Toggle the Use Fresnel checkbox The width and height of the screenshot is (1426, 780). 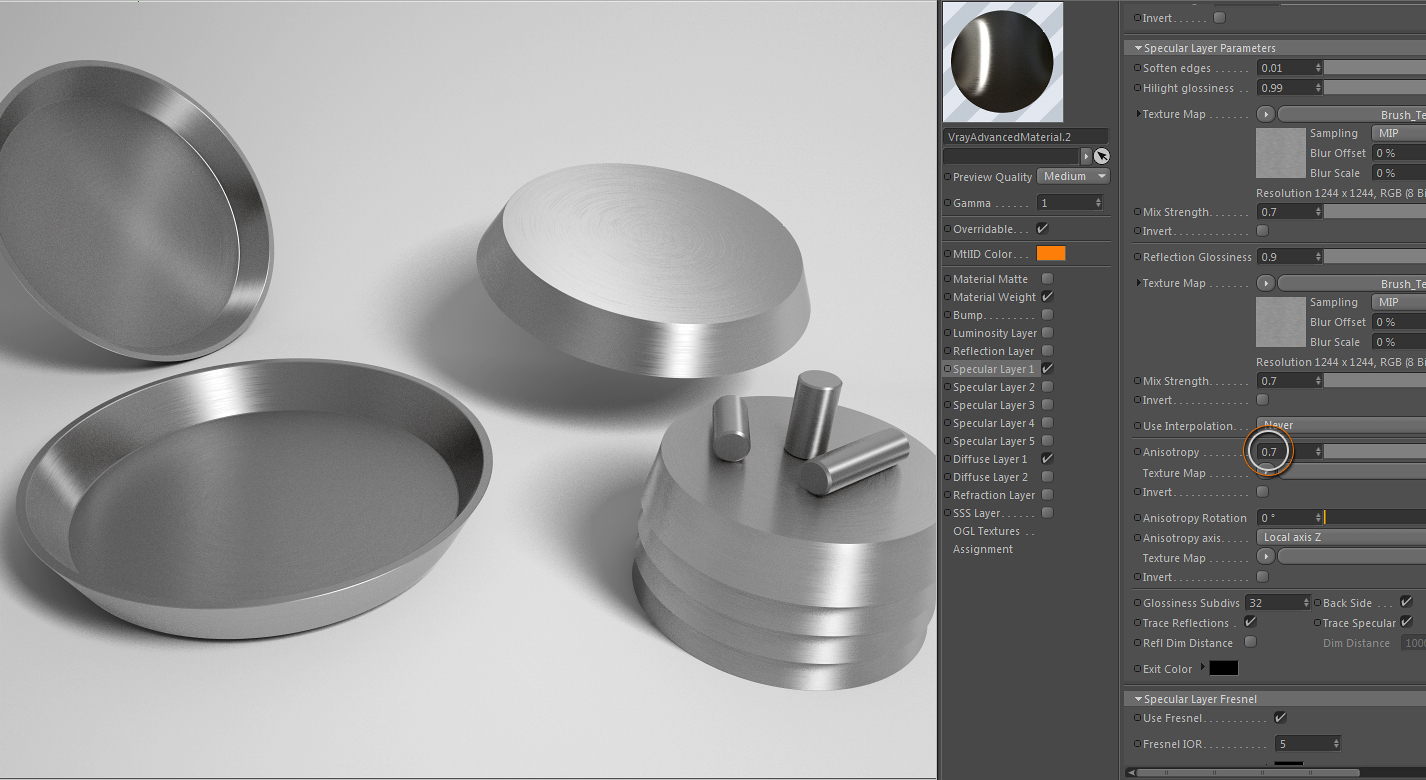(1280, 718)
